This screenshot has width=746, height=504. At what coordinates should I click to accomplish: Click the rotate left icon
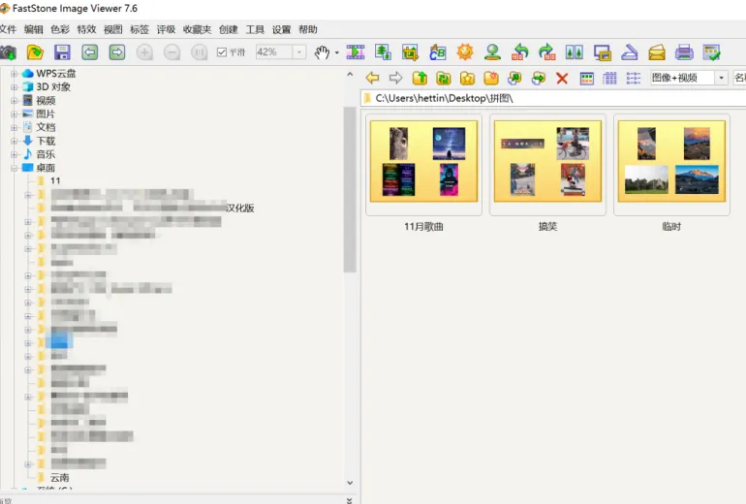520,52
